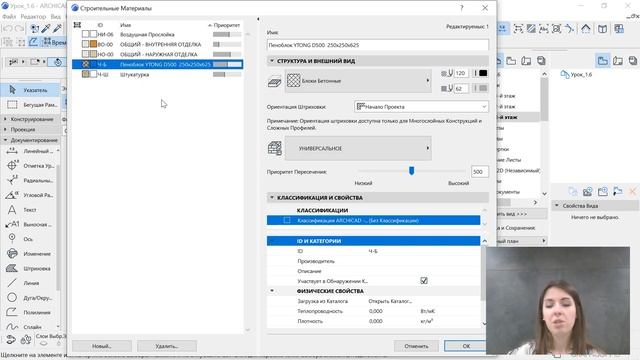Image resolution: width=640 pixels, height=360 pixels.
Task: Click the Отменить button
Action: [416, 346]
